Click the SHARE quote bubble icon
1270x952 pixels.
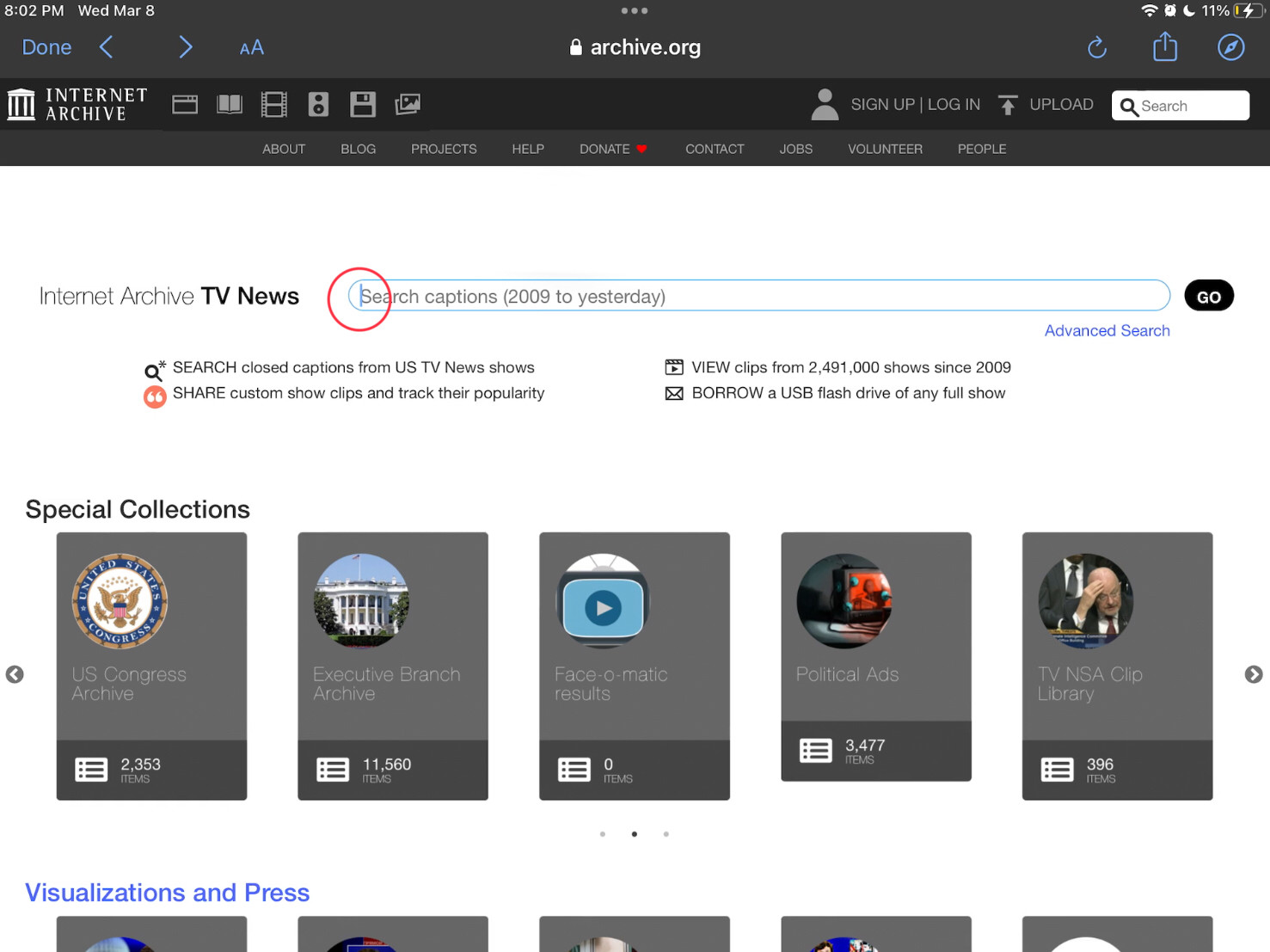pyautogui.click(x=155, y=397)
